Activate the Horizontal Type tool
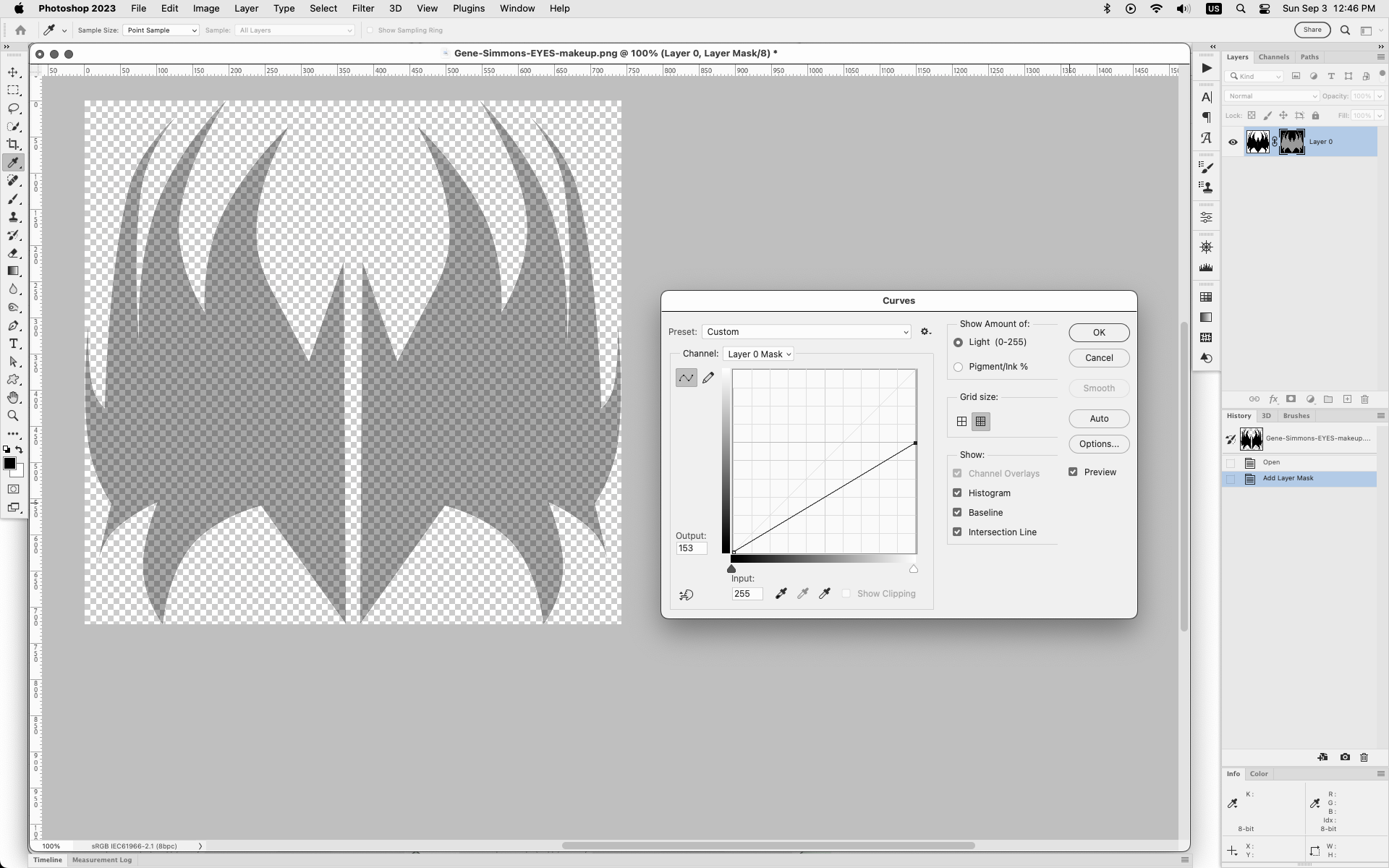The image size is (1389, 868). click(13, 344)
